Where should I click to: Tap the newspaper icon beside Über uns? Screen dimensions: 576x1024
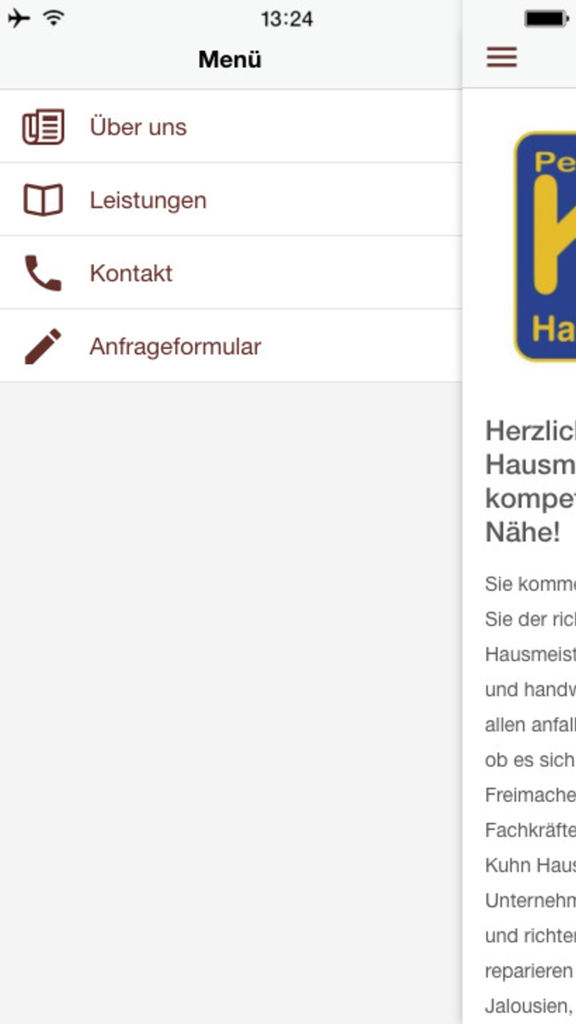pos(43,127)
